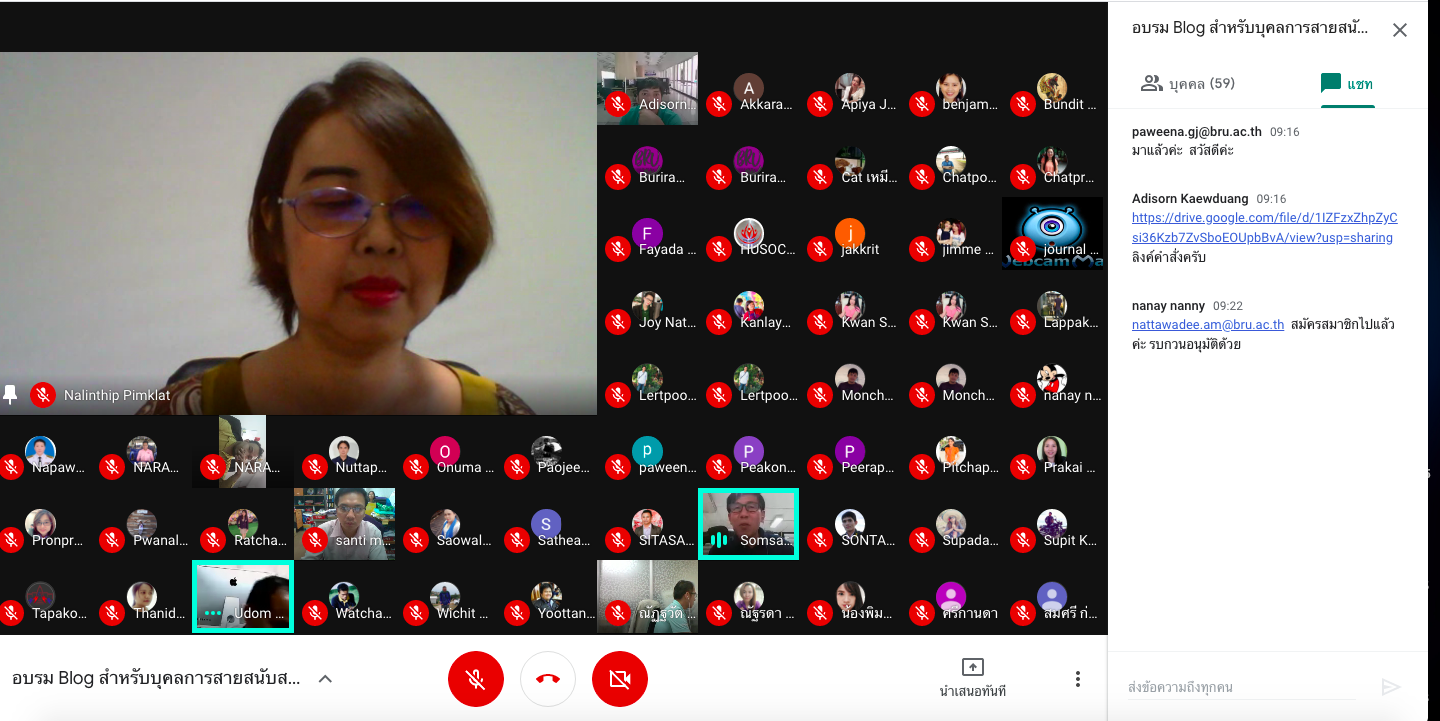Click the letter A avatar of Akkara
The image size is (1440, 721).
tap(748, 88)
